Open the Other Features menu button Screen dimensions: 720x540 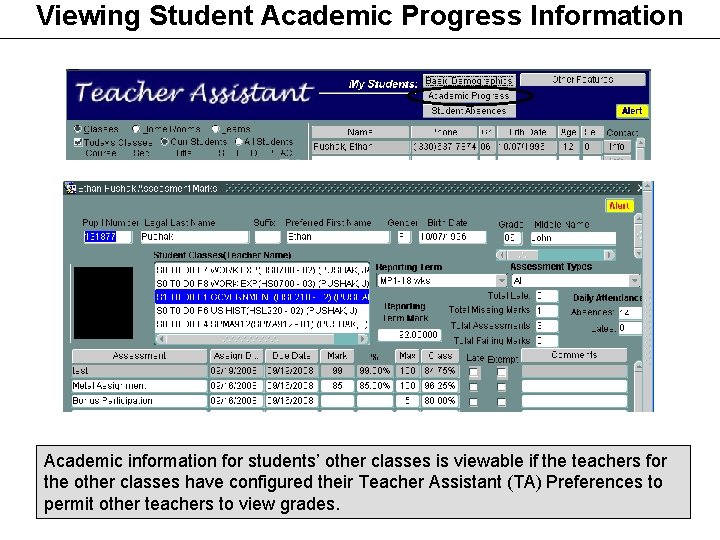tap(582, 80)
